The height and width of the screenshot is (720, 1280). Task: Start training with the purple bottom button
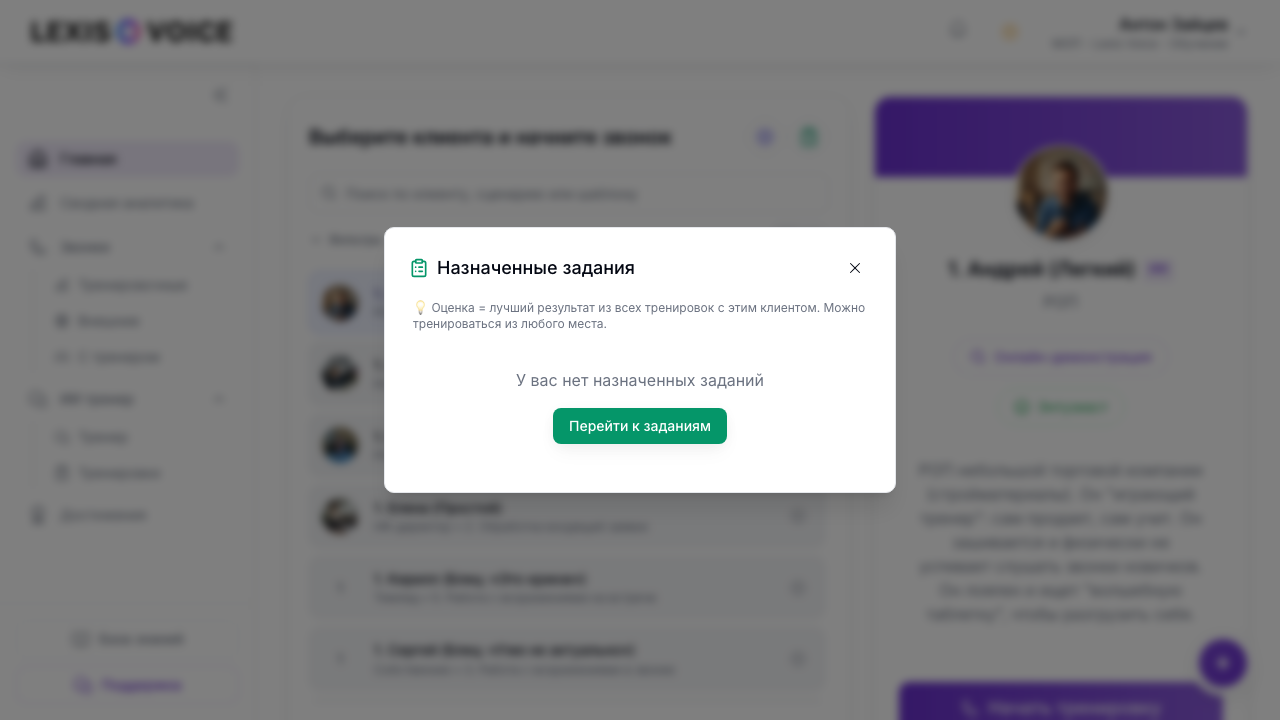[1061, 706]
